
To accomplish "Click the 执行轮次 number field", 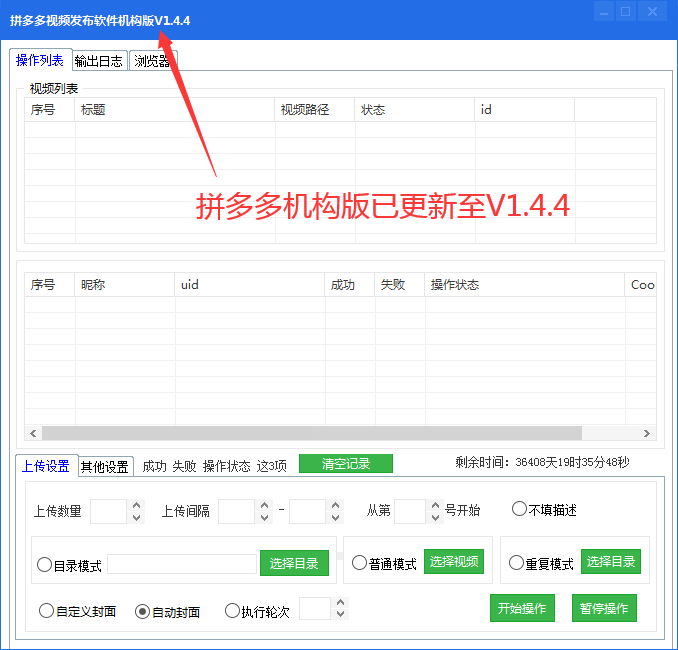I will (315, 608).
